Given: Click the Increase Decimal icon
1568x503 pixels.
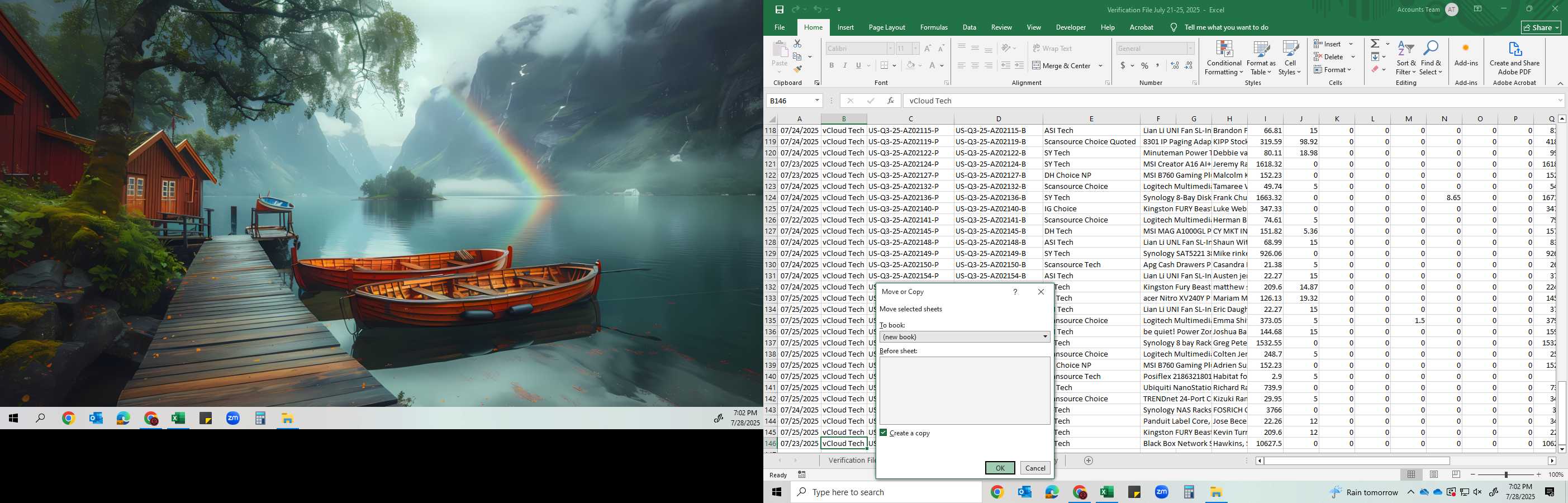Looking at the screenshot, I should (x=1175, y=66).
